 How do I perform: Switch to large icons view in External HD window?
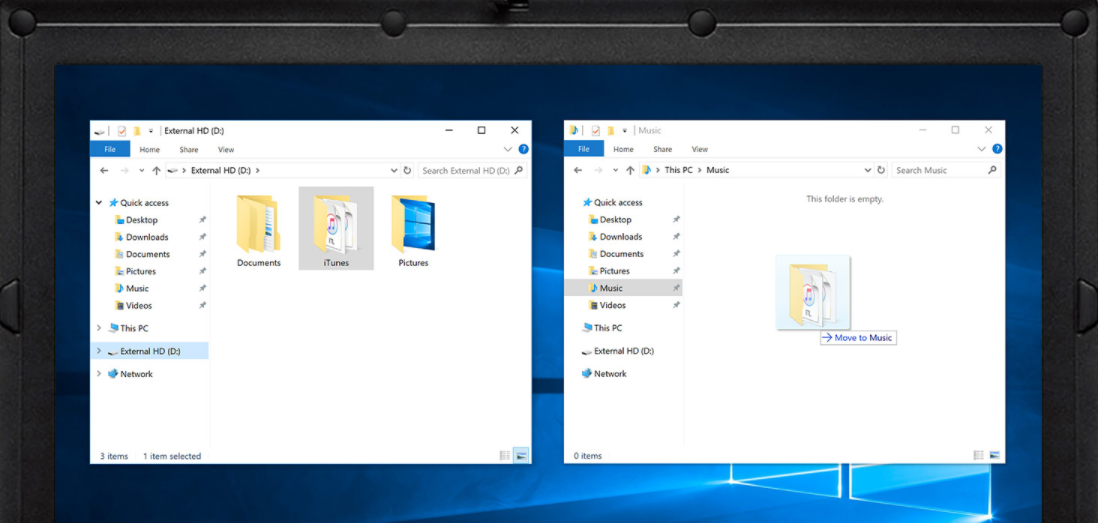(x=520, y=456)
